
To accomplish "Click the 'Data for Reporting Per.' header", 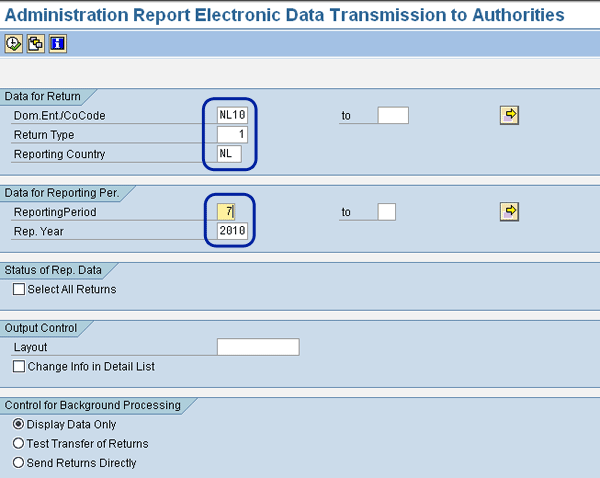I will 62,193.
